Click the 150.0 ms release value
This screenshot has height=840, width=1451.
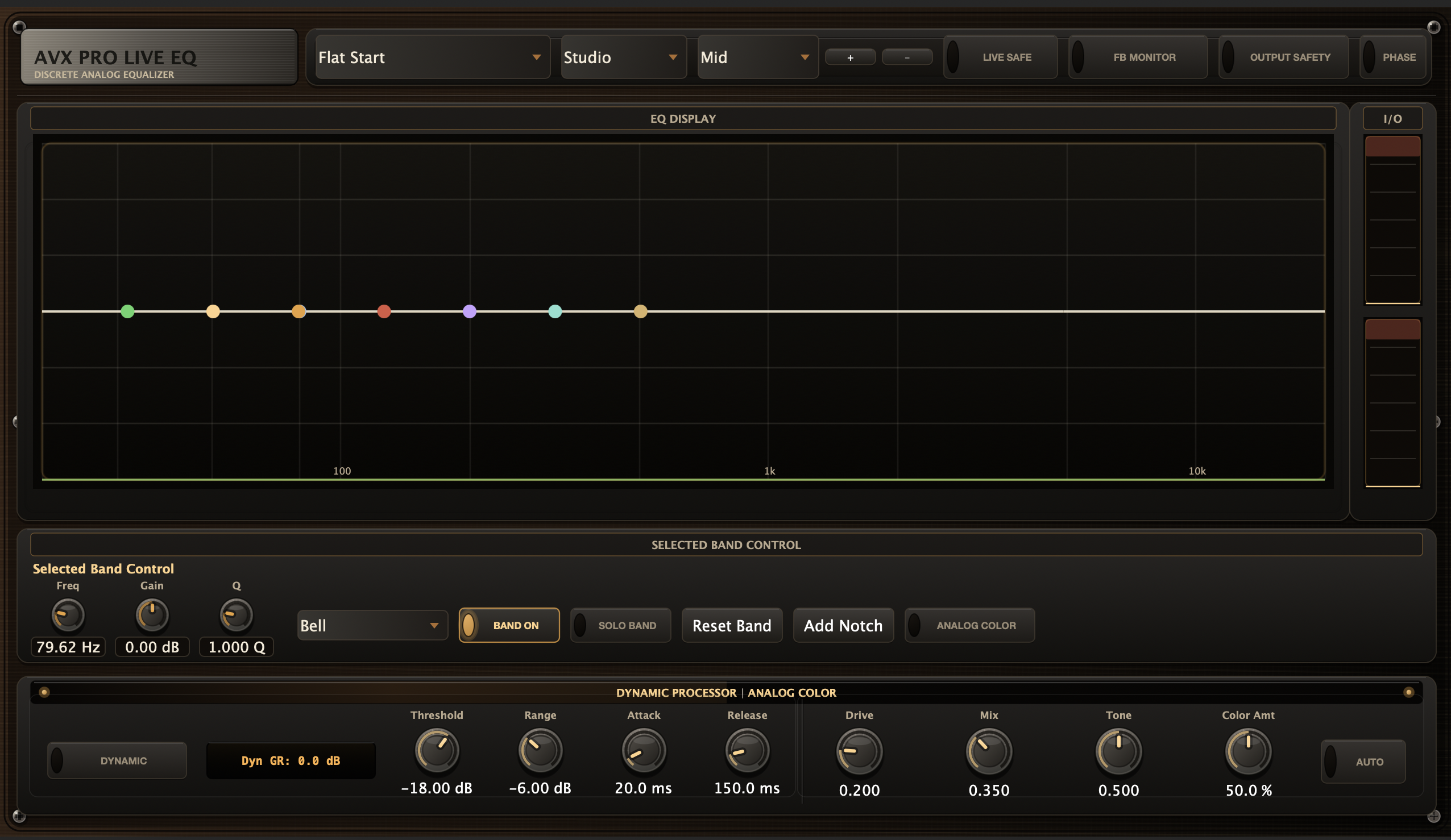point(747,788)
